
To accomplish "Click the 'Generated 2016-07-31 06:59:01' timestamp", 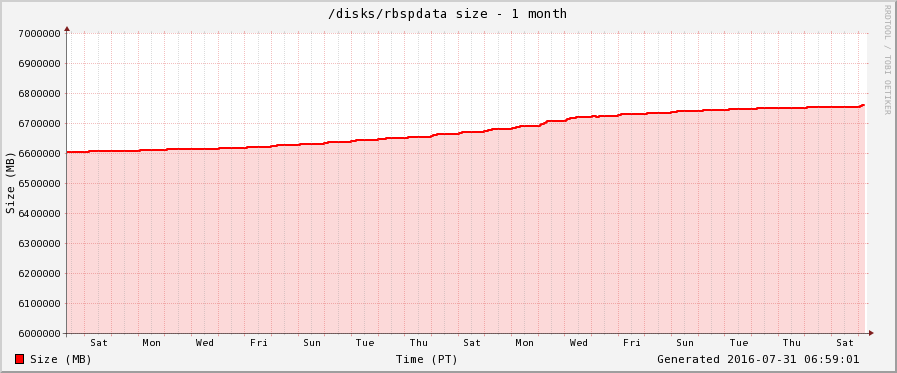I will 758,359.
